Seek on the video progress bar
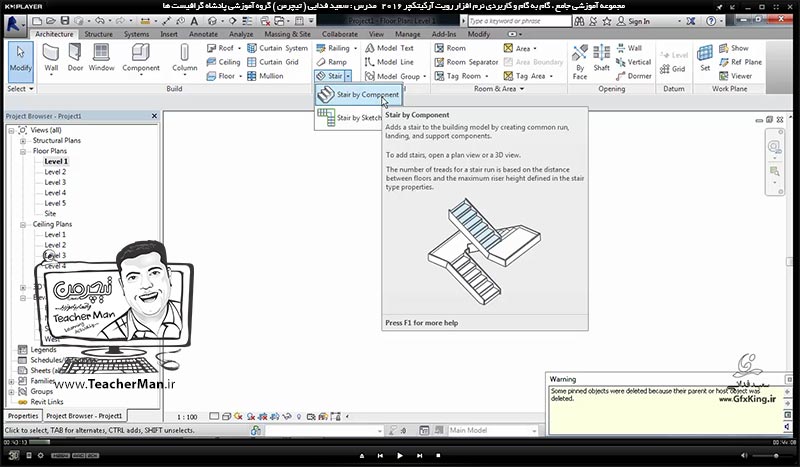This screenshot has height=467, width=800. (400, 443)
